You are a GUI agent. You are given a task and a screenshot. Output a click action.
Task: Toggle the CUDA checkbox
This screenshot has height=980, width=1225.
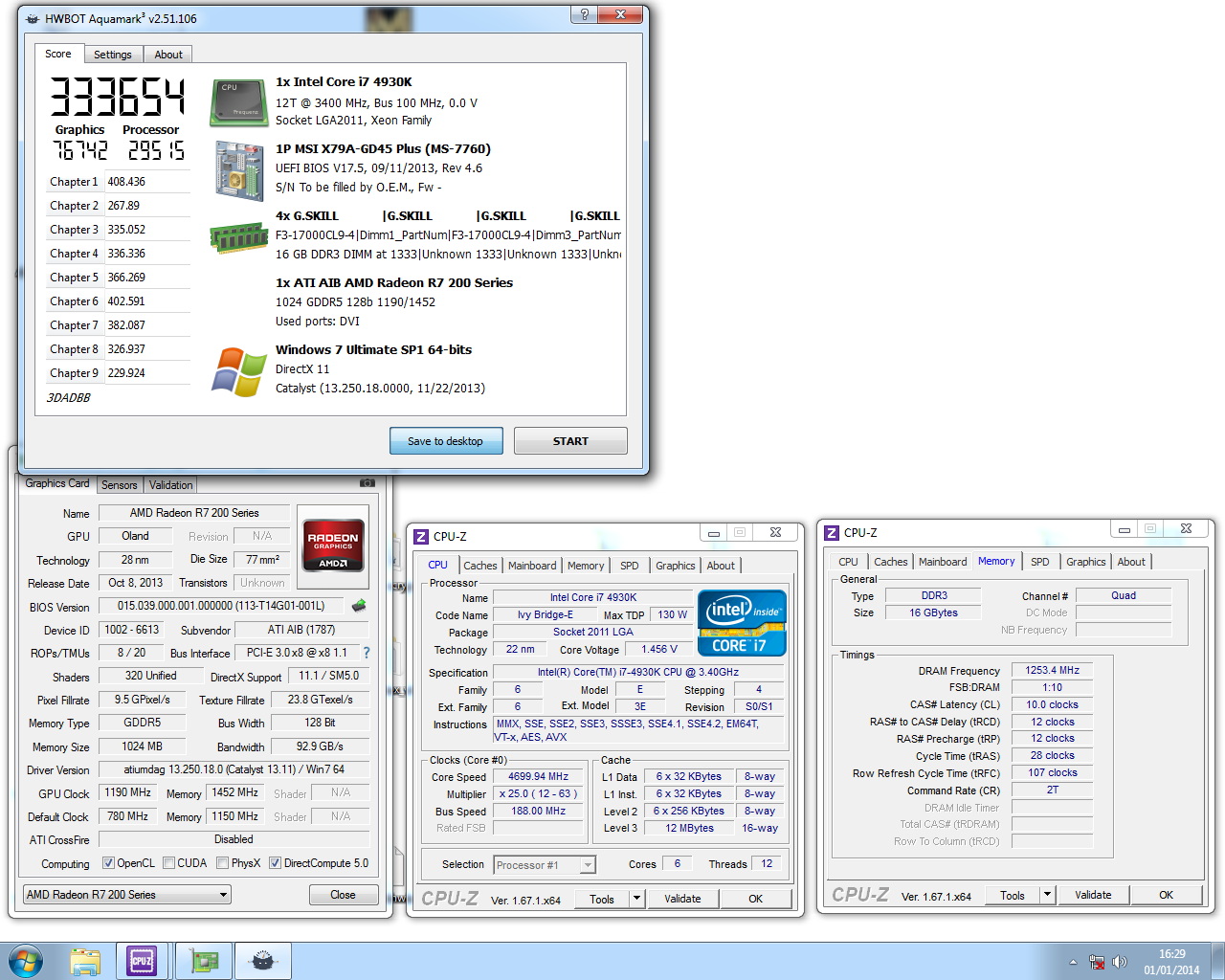(169, 863)
